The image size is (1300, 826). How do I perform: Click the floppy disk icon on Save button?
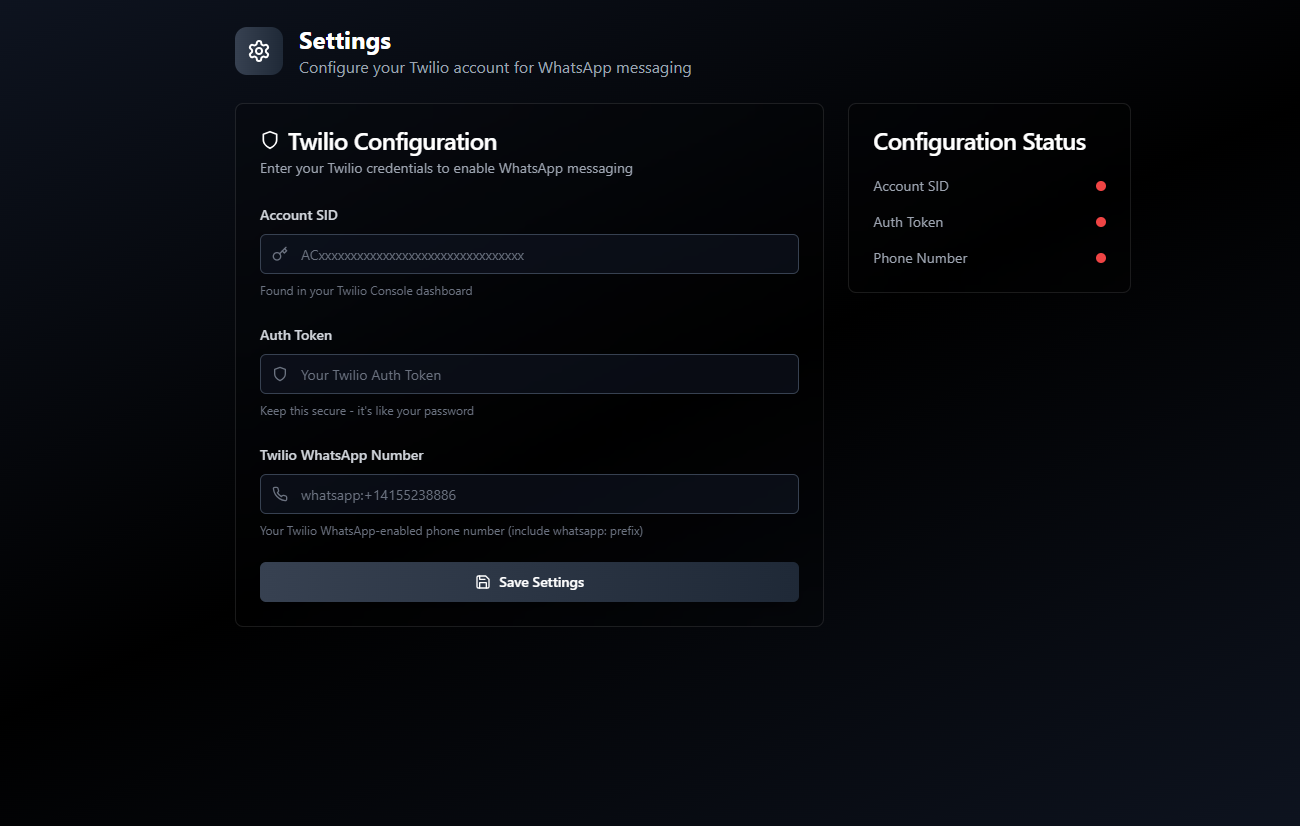[x=483, y=582]
